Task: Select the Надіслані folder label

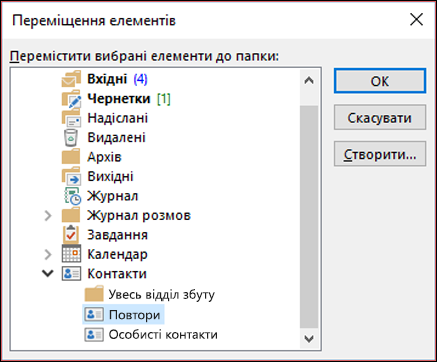Action: (x=118, y=118)
